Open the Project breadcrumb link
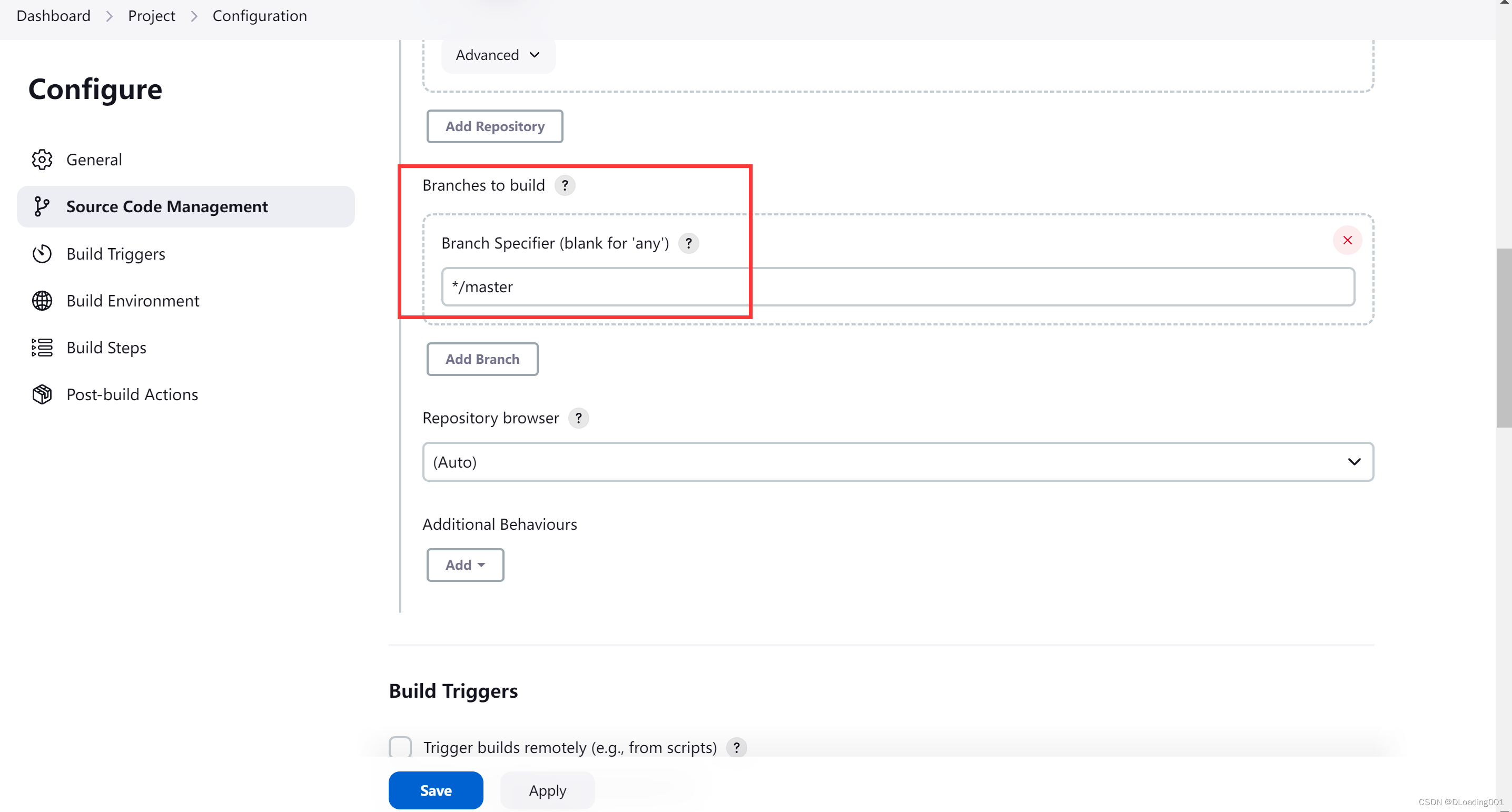 (x=152, y=15)
